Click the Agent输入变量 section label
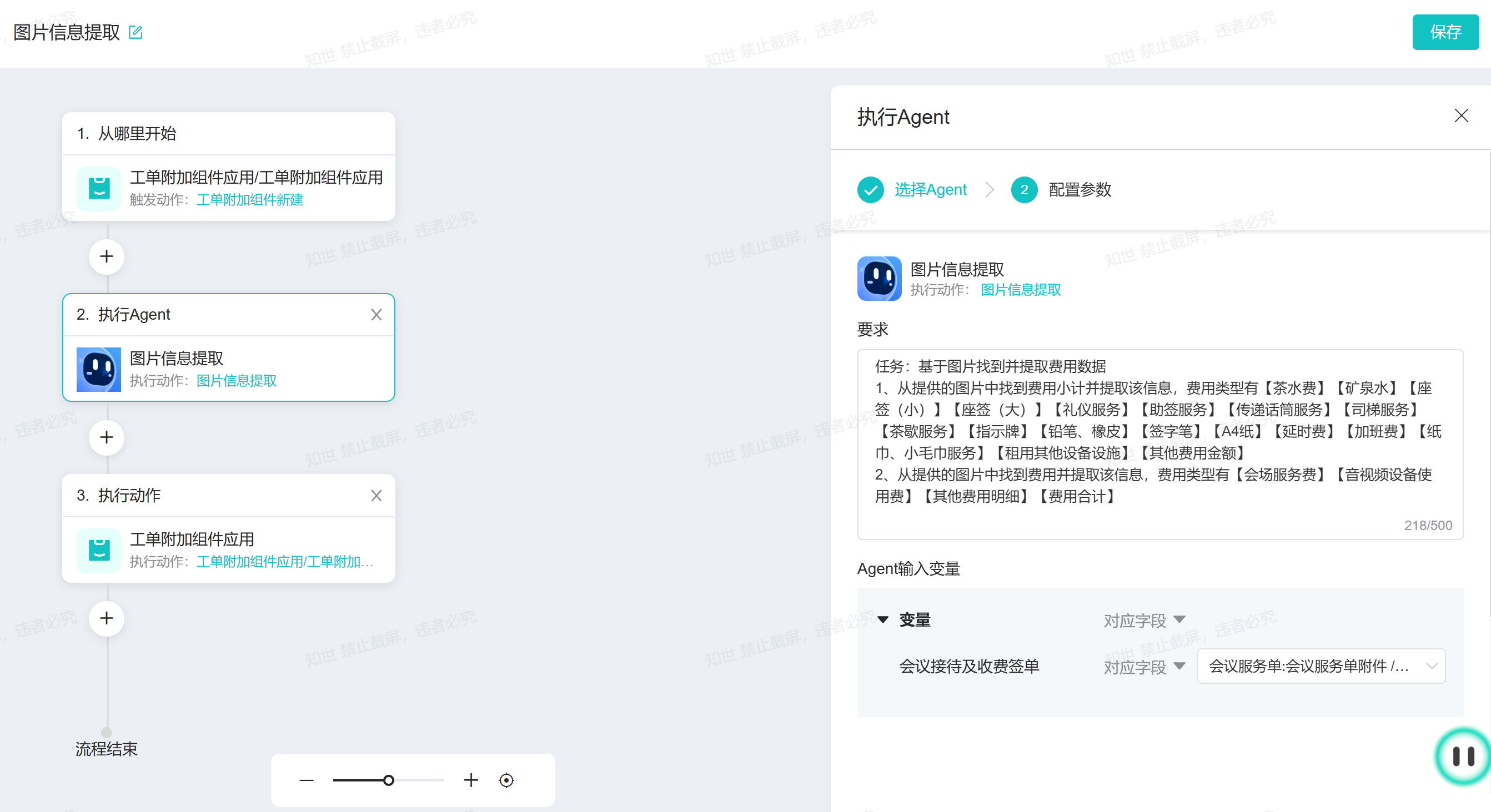Image resolution: width=1491 pixels, height=812 pixels. point(908,569)
